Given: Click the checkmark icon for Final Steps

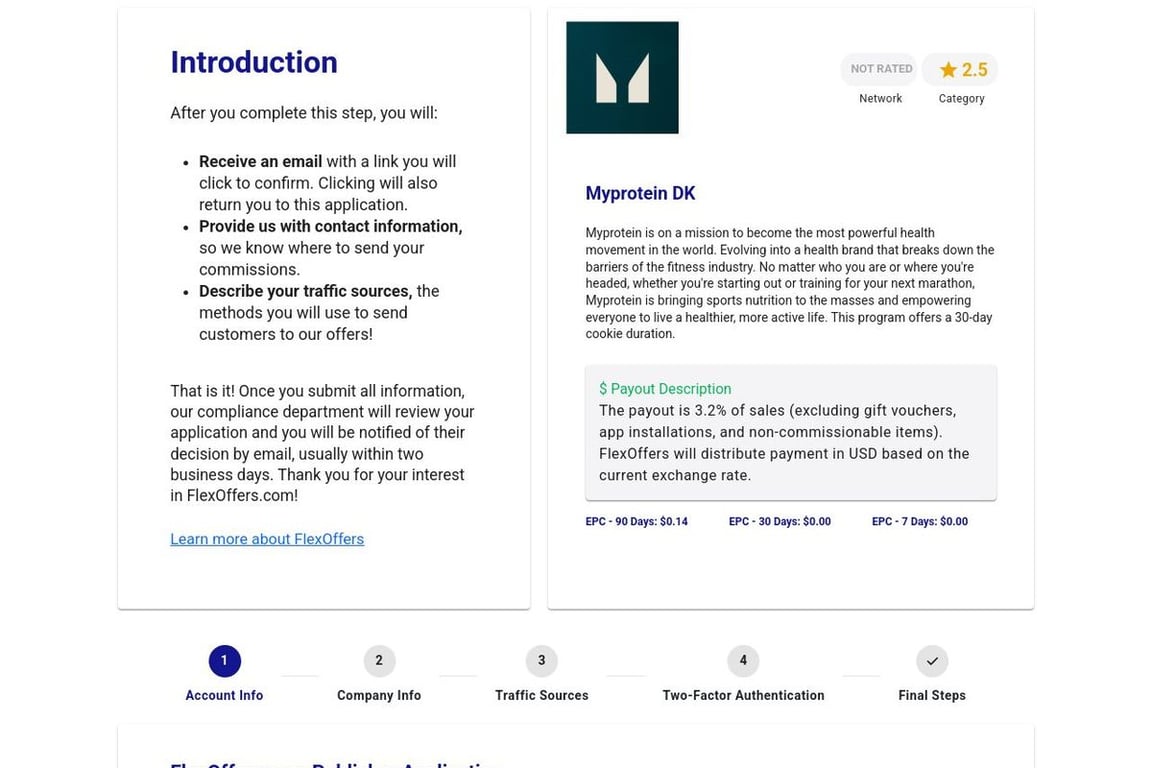Looking at the screenshot, I should coord(932,661).
